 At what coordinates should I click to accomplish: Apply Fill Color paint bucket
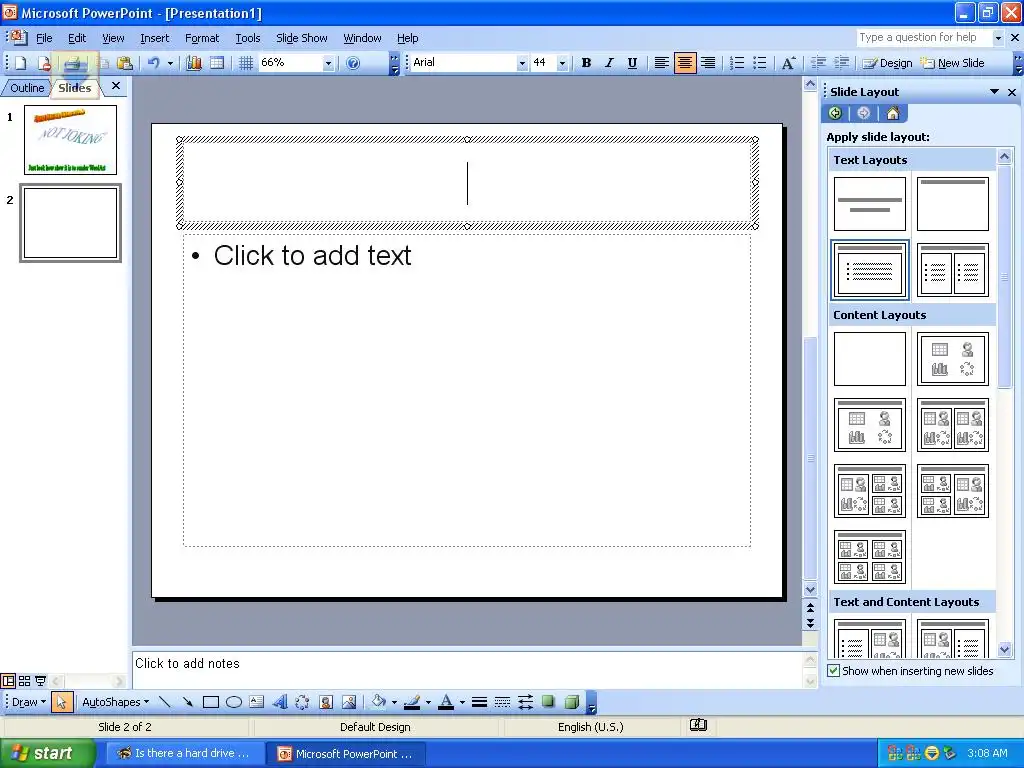379,702
